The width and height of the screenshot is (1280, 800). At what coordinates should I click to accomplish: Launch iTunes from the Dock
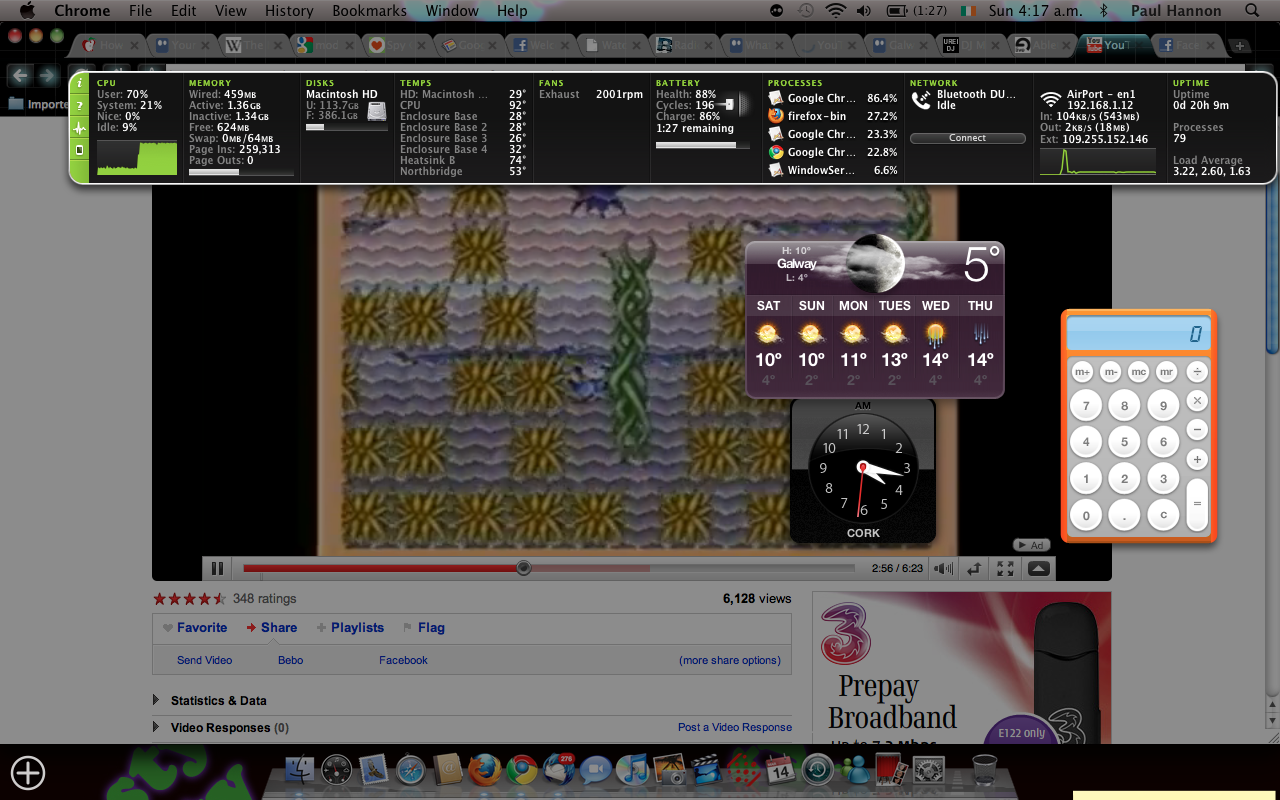point(632,770)
